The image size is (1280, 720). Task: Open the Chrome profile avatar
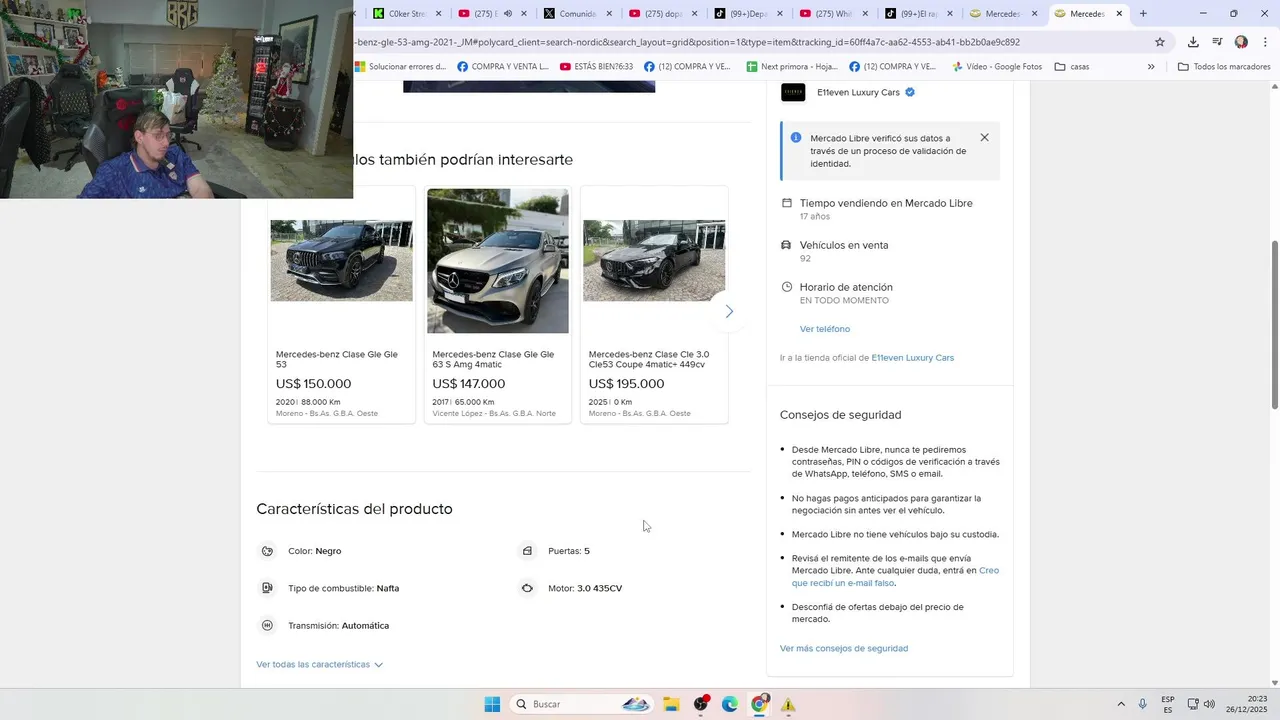click(1241, 42)
